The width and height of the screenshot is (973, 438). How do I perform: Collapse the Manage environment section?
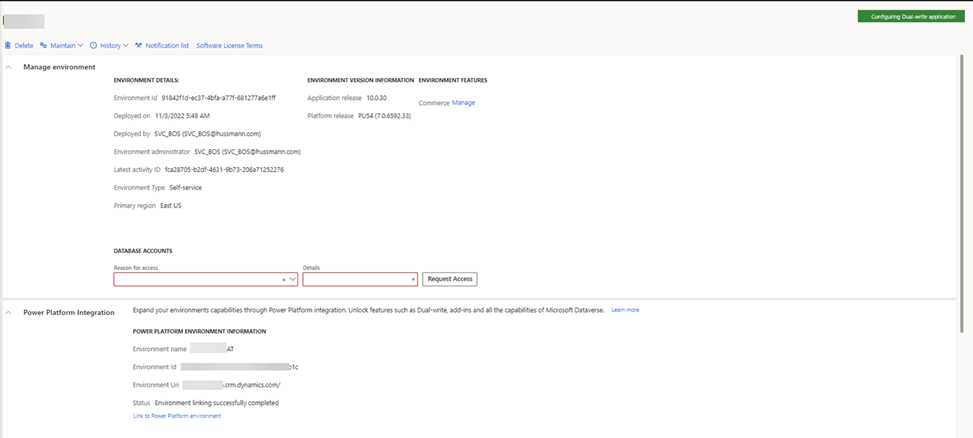point(9,67)
